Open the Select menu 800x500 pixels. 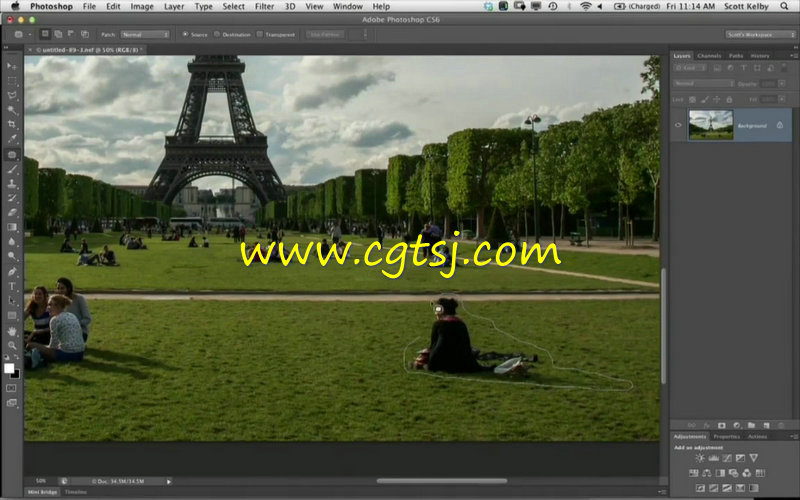click(x=233, y=7)
